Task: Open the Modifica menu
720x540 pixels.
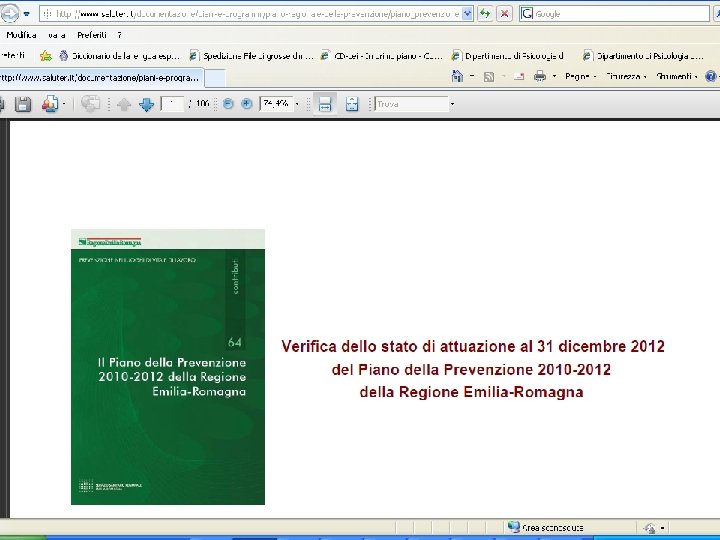Action: [x=21, y=35]
